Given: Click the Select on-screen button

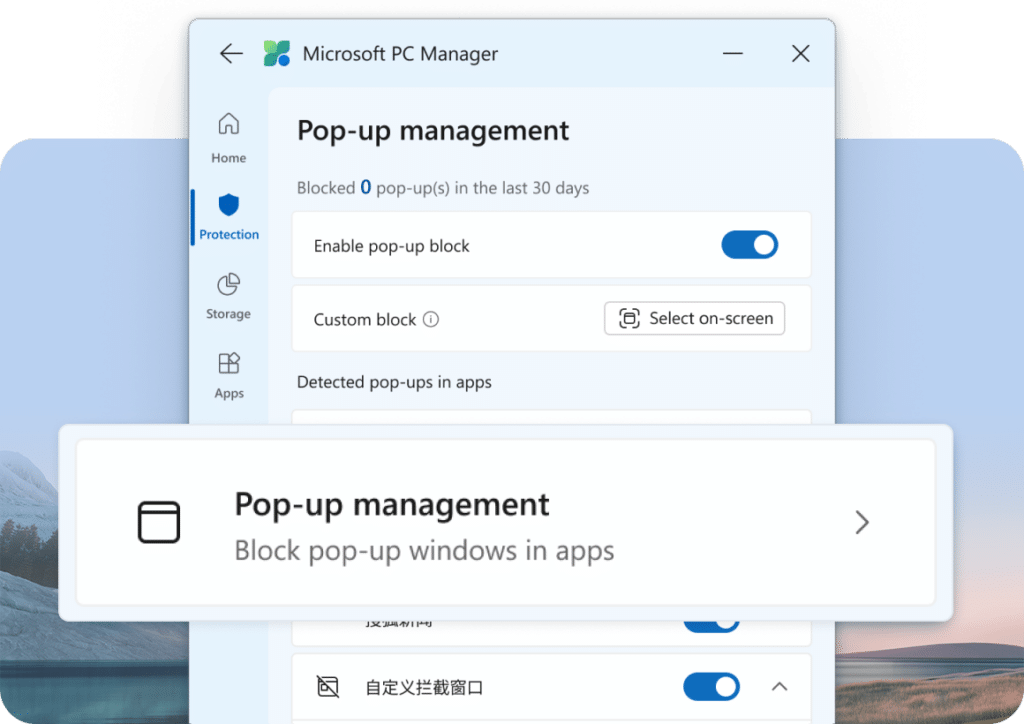Looking at the screenshot, I should pyautogui.click(x=694, y=318).
